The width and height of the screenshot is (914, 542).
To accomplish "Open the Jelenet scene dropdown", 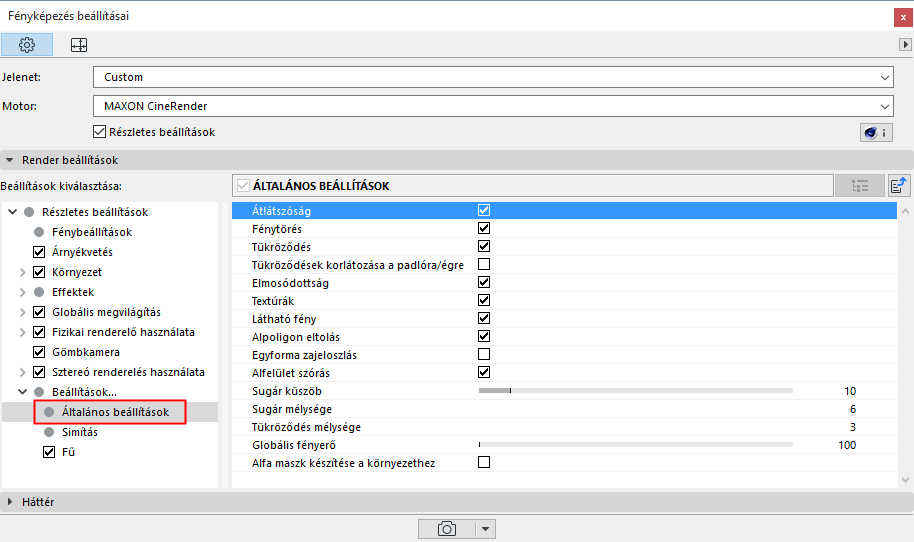I will coord(493,77).
